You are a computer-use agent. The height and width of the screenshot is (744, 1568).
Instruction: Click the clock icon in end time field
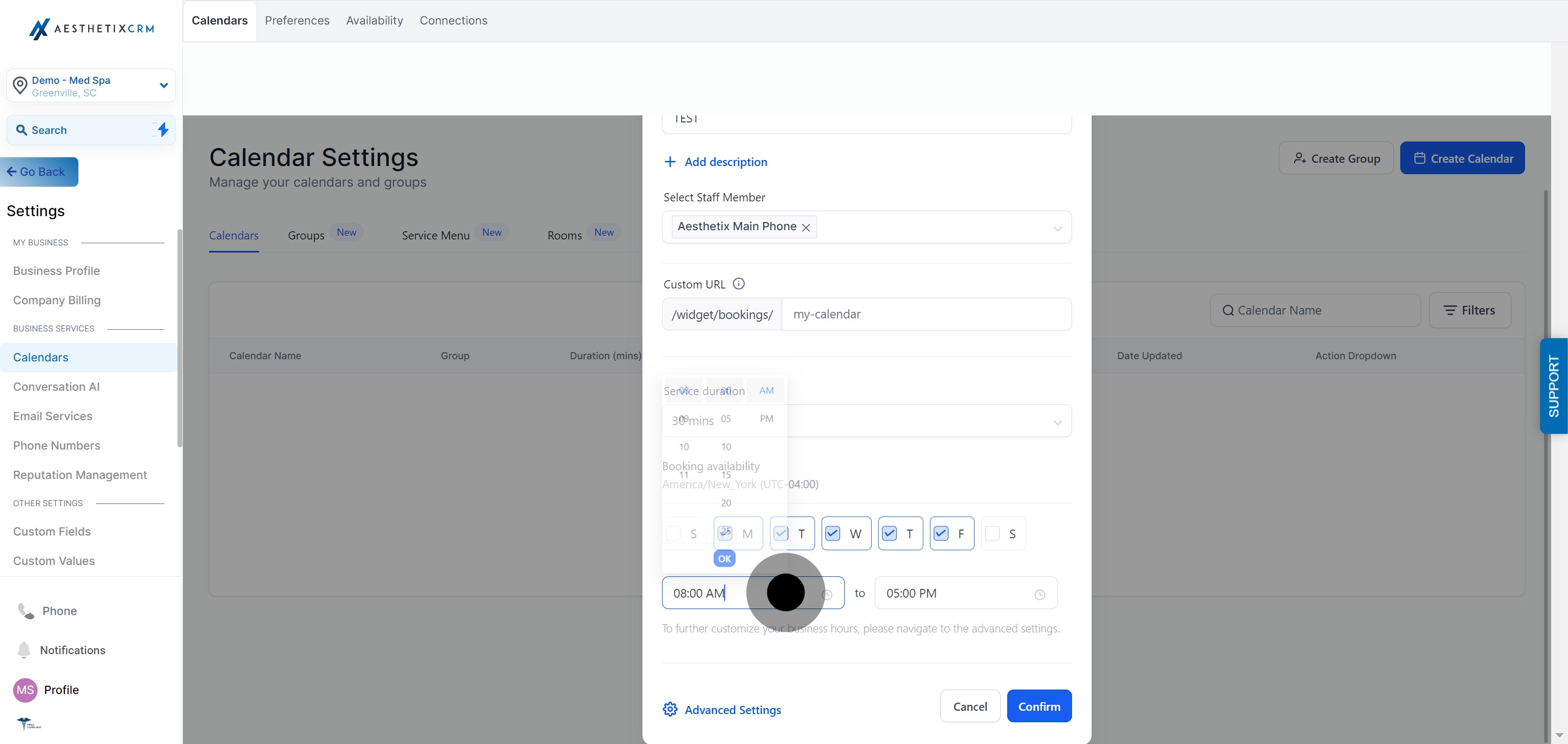[1040, 594]
